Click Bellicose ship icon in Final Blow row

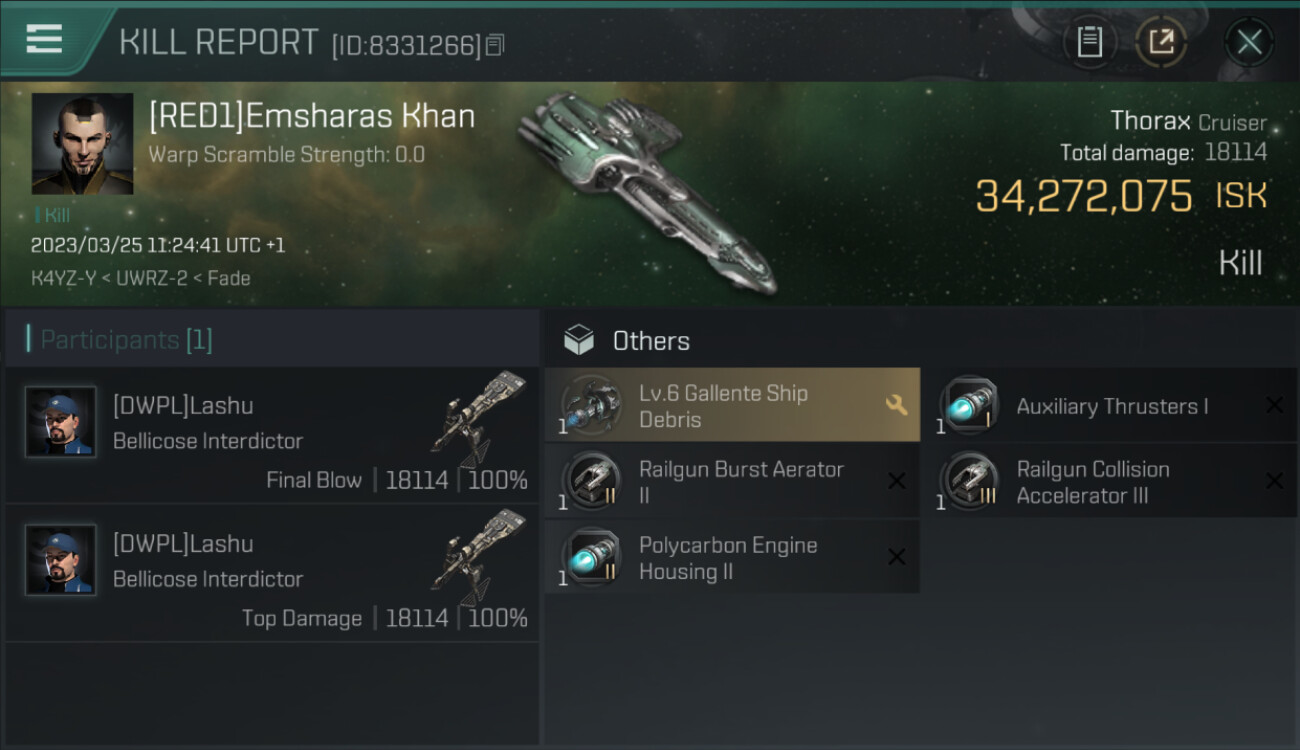click(478, 420)
